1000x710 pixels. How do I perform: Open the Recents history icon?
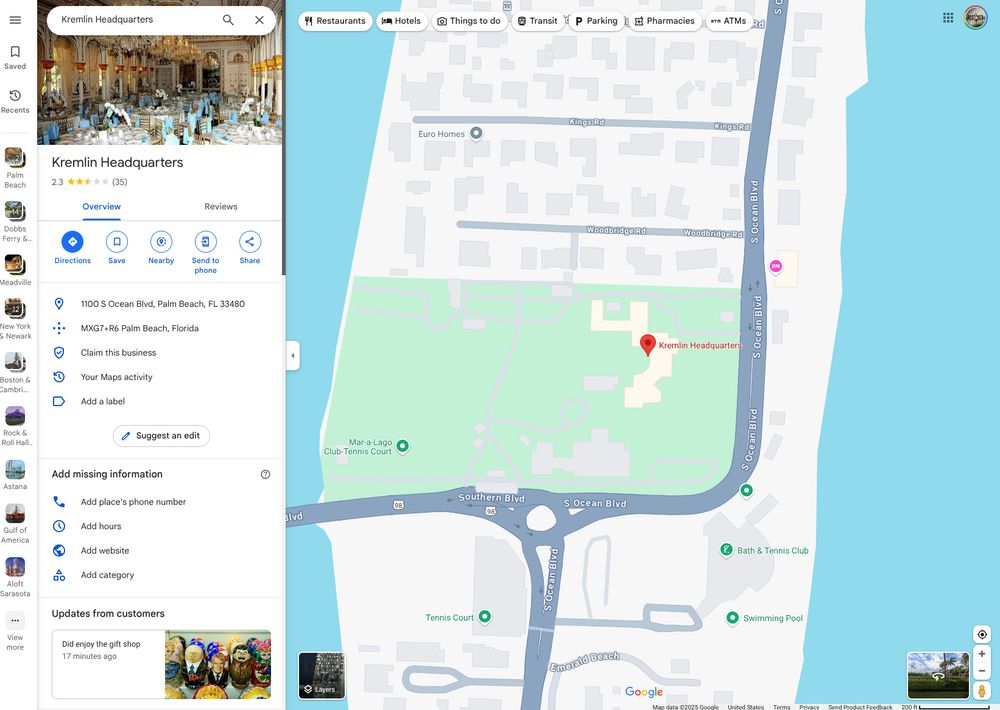(x=15, y=96)
